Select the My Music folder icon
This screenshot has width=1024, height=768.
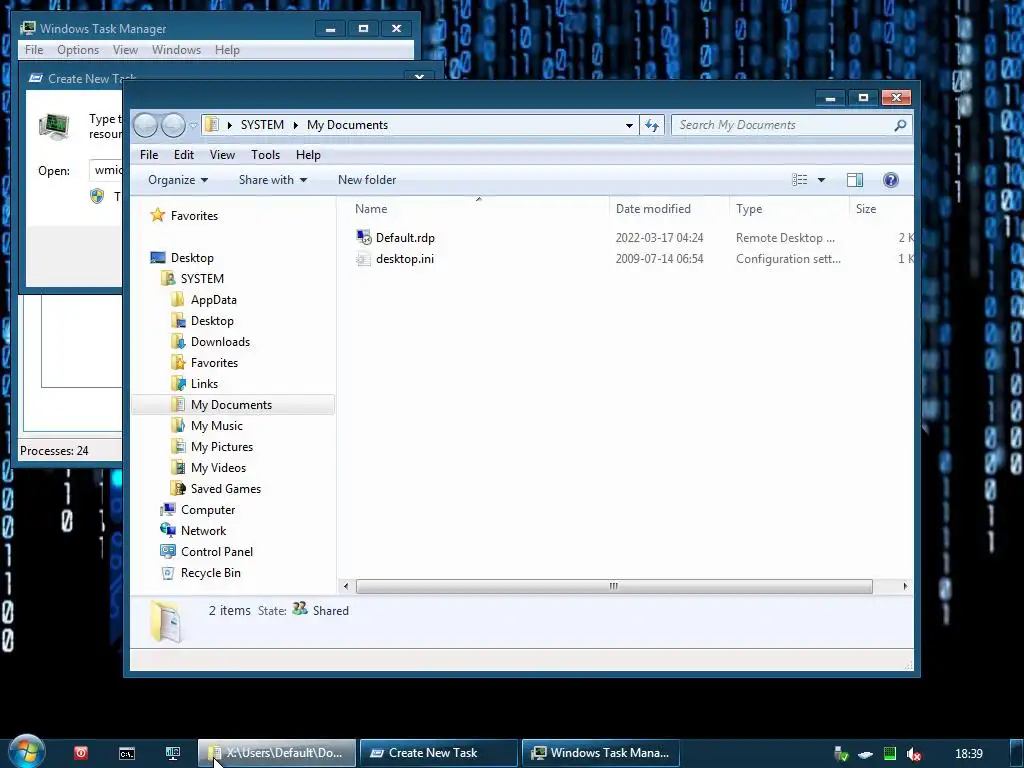tap(178, 426)
